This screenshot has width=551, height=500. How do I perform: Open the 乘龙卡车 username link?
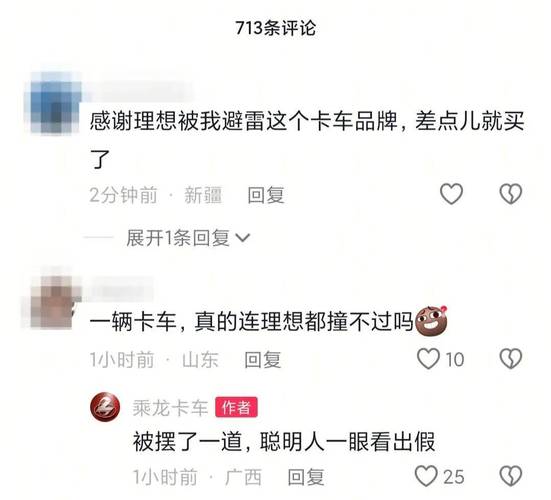(170, 408)
